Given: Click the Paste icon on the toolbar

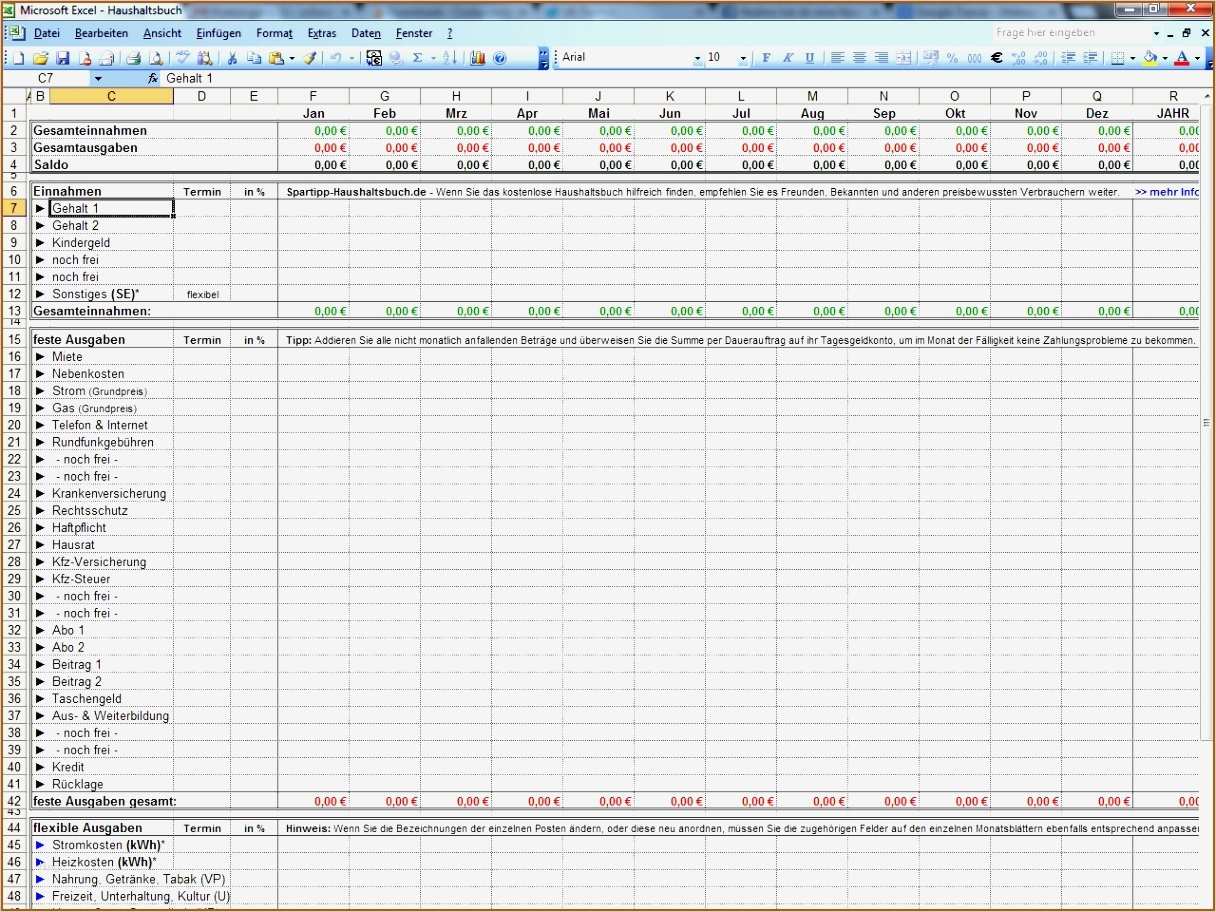Looking at the screenshot, I should coord(273,57).
